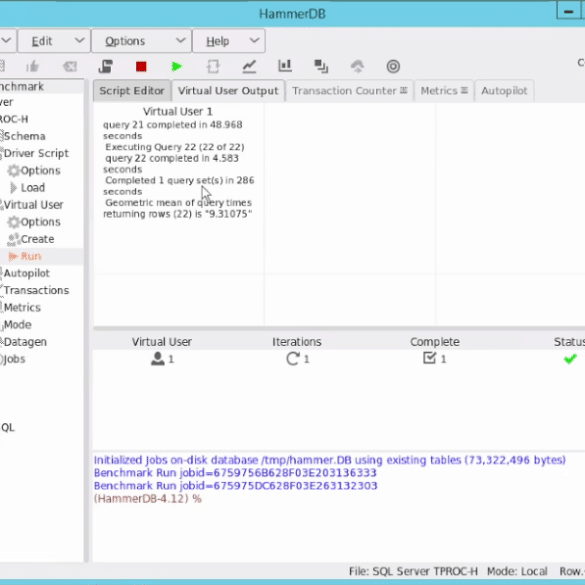The image size is (585, 585).
Task: Select Schema in the benchmark tree
Action: (25, 136)
